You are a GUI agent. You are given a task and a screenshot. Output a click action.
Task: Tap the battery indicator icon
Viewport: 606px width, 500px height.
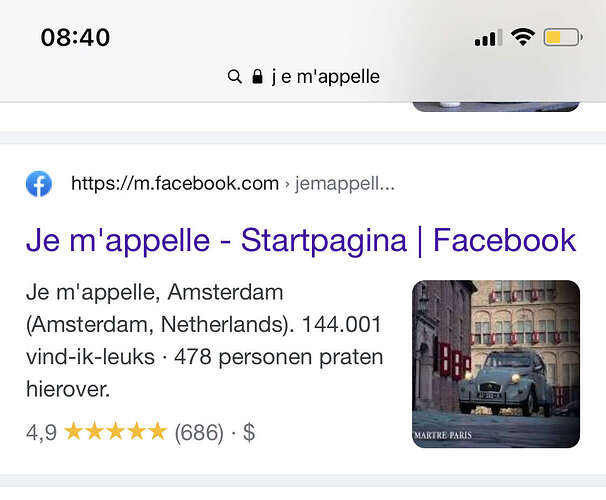tap(563, 37)
